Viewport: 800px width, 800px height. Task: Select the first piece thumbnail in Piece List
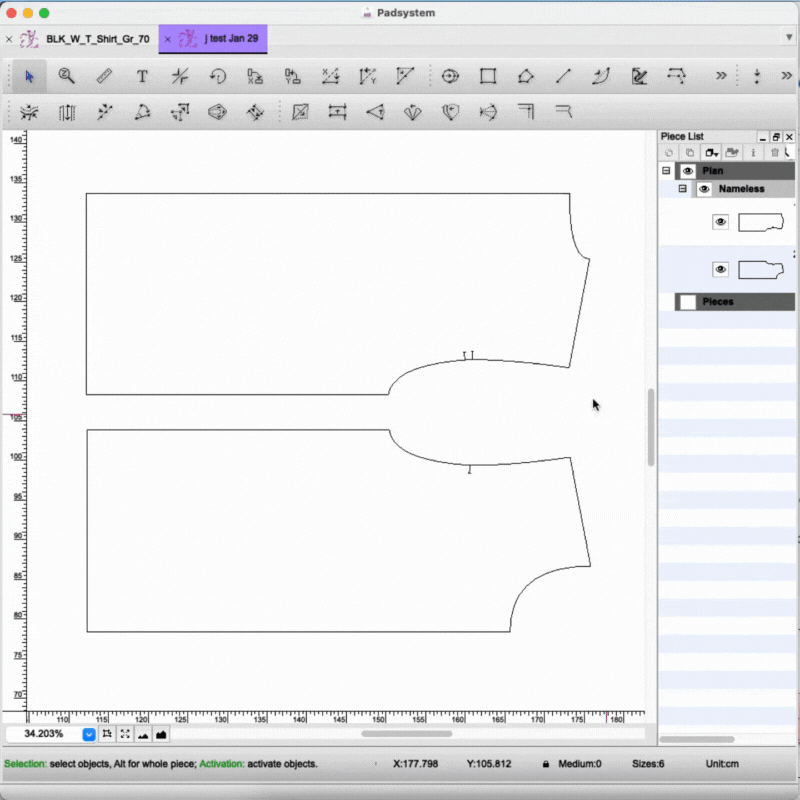point(761,222)
